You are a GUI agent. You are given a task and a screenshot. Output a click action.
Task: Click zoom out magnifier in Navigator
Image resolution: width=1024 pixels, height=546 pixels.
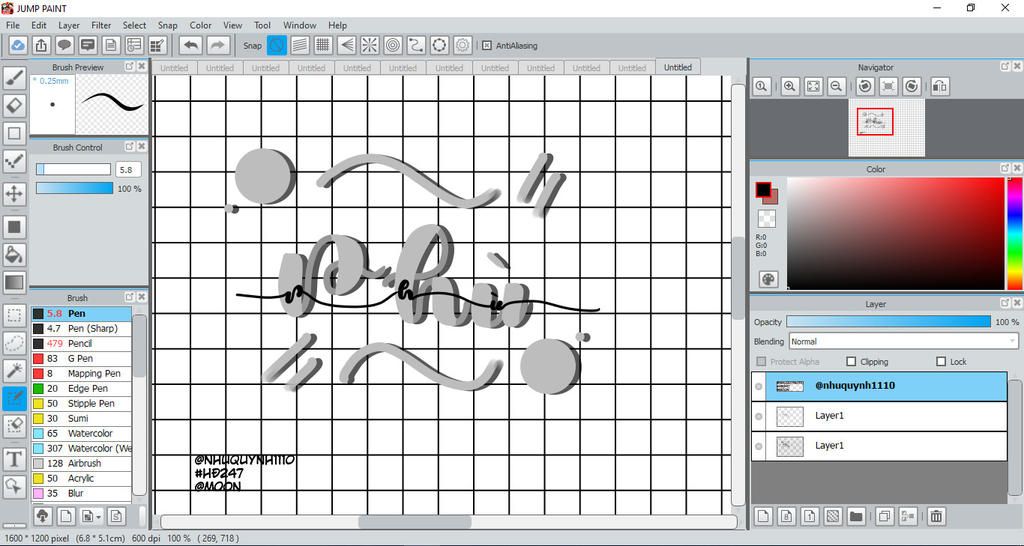(837, 86)
